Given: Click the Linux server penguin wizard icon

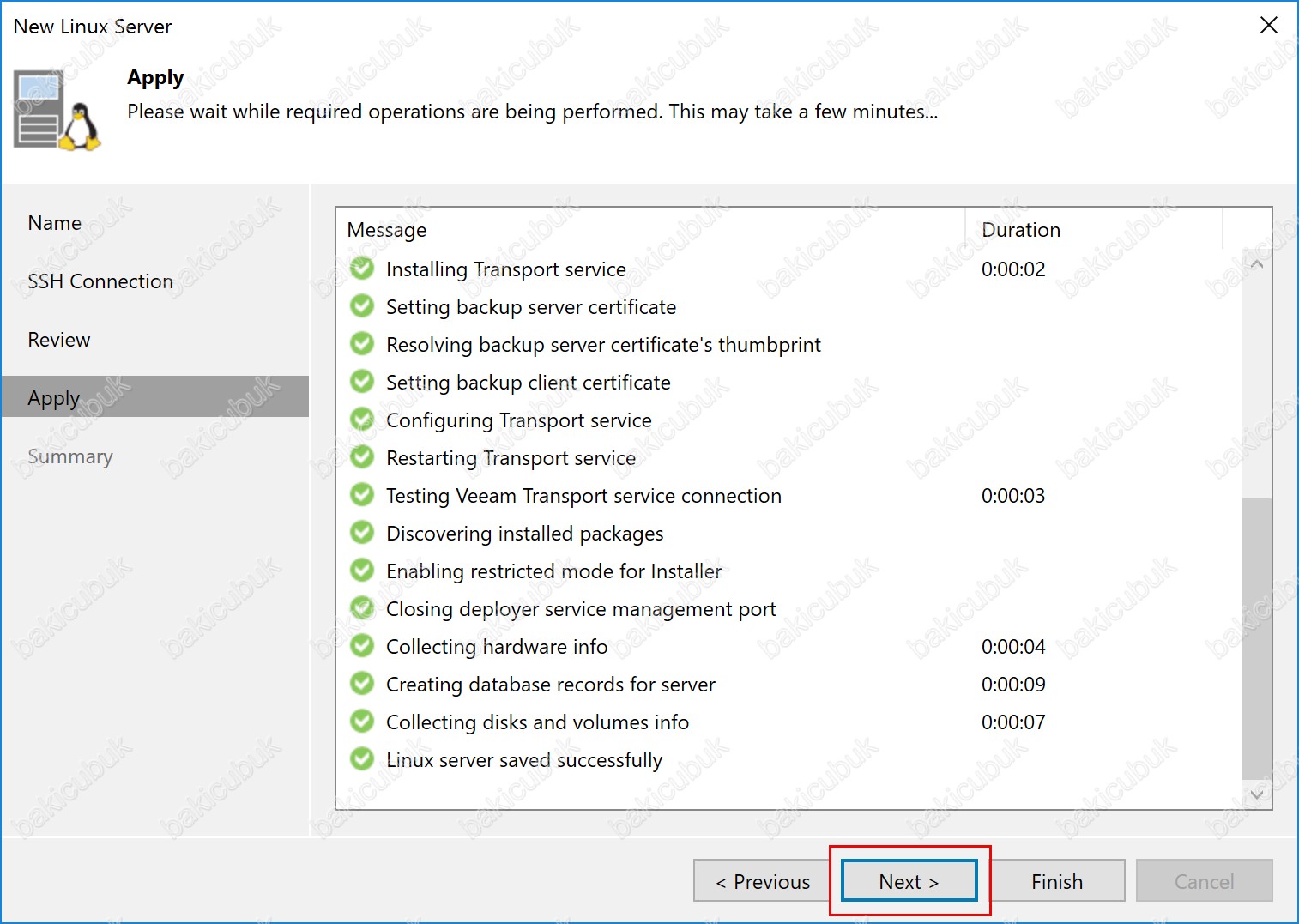Looking at the screenshot, I should 57,111.
